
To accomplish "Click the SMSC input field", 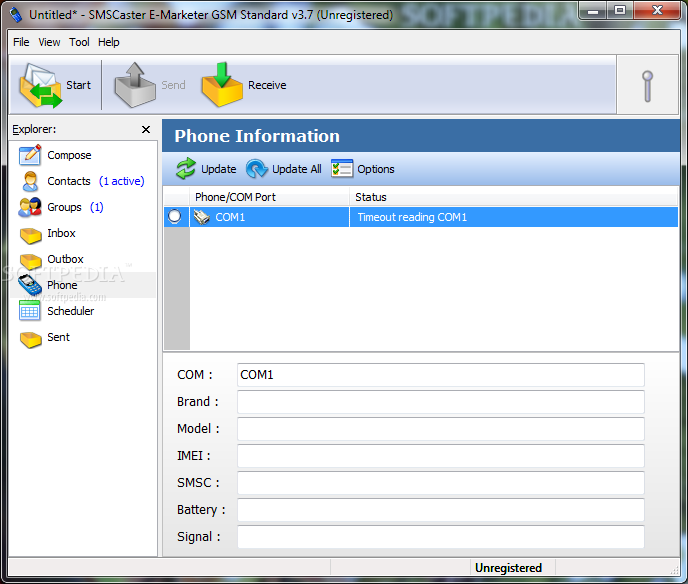I will [441, 483].
